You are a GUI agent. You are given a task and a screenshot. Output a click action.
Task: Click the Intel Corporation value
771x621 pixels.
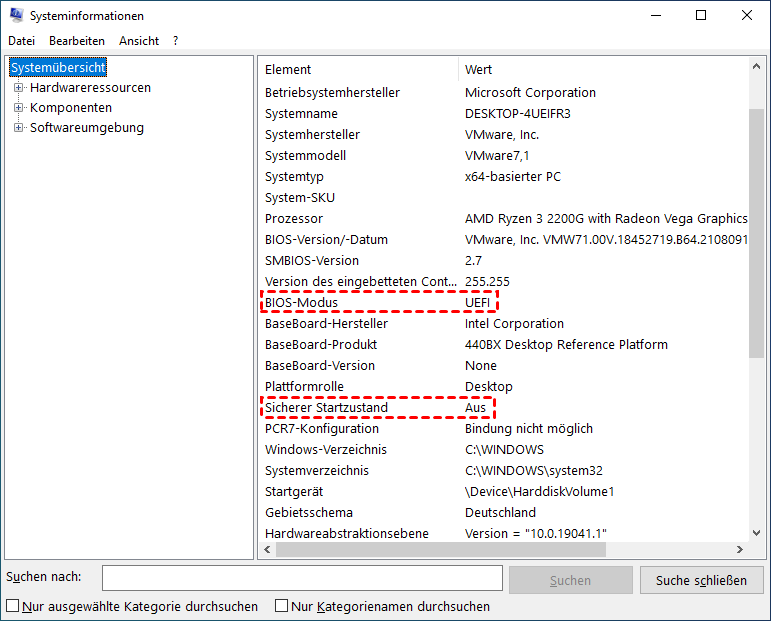pyautogui.click(x=514, y=324)
